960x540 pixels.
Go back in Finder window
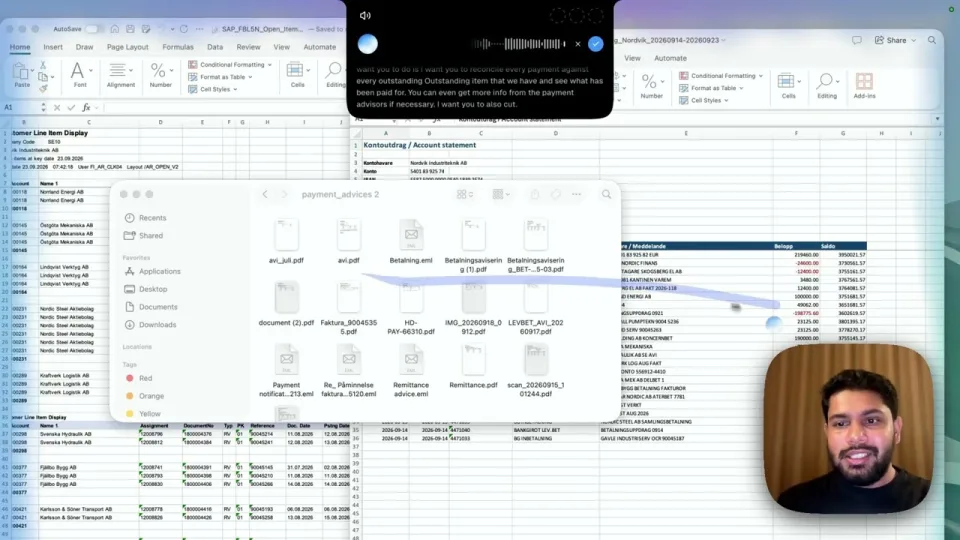(265, 194)
